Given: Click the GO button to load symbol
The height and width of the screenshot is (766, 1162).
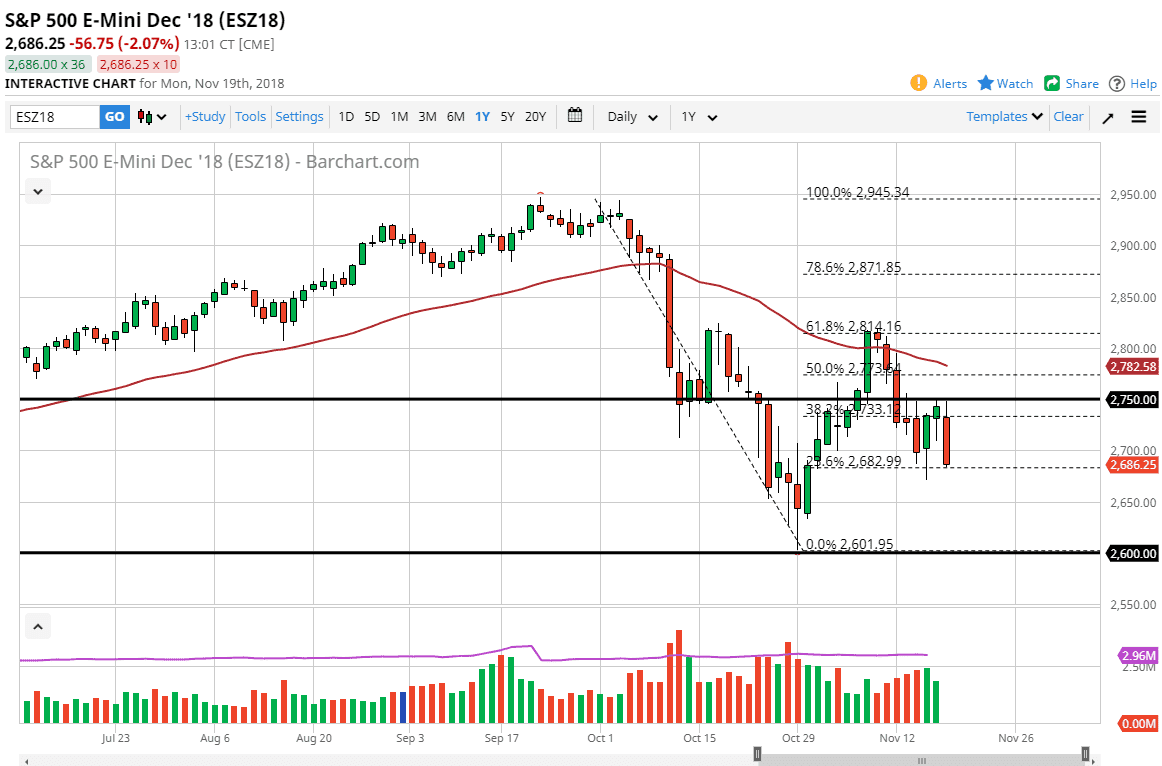Looking at the screenshot, I should pyautogui.click(x=113, y=117).
